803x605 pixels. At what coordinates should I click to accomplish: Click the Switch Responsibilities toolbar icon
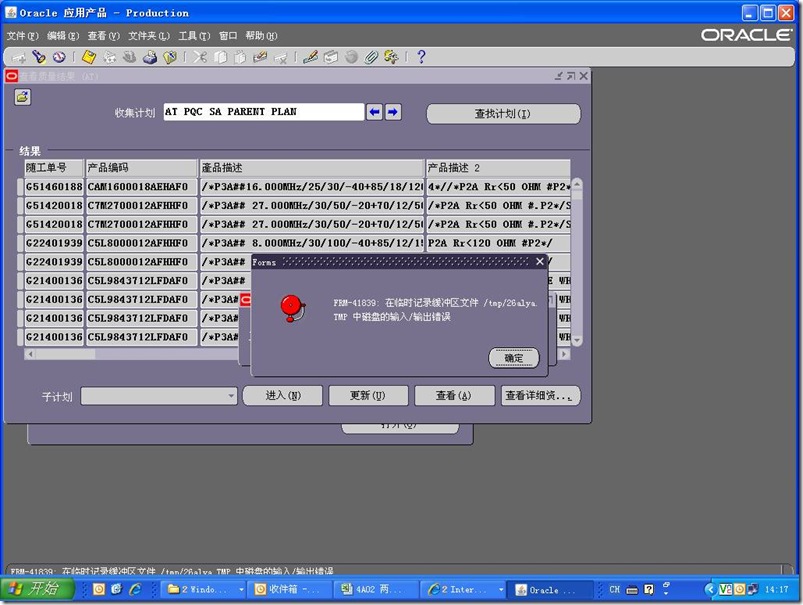pyautogui.click(x=130, y=57)
